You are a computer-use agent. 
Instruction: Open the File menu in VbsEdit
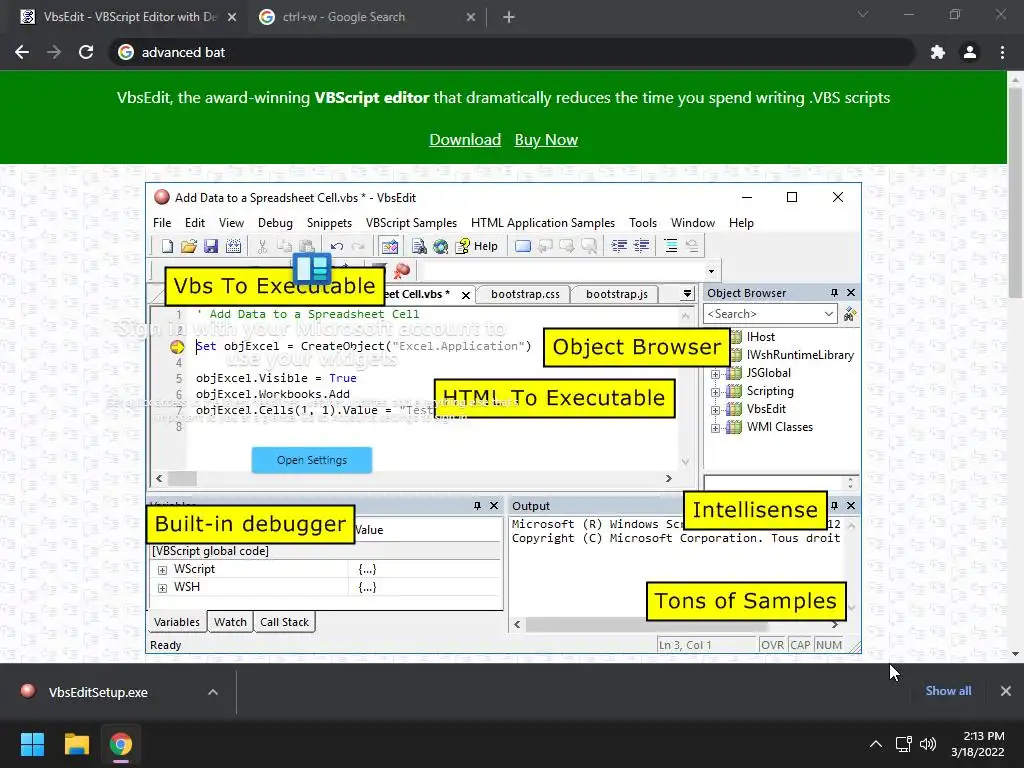pyautogui.click(x=162, y=223)
